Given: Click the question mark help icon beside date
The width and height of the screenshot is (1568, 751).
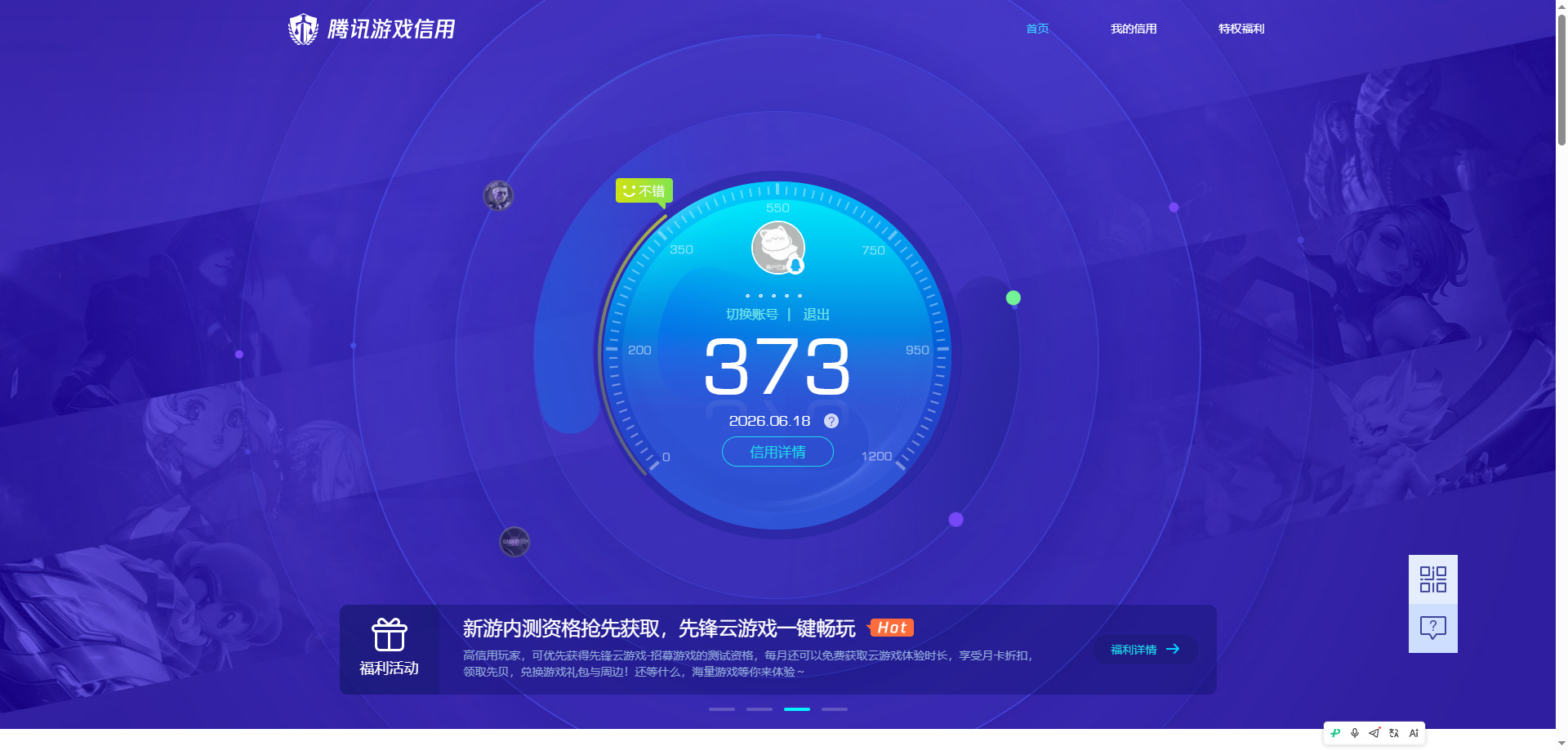Looking at the screenshot, I should [x=831, y=421].
